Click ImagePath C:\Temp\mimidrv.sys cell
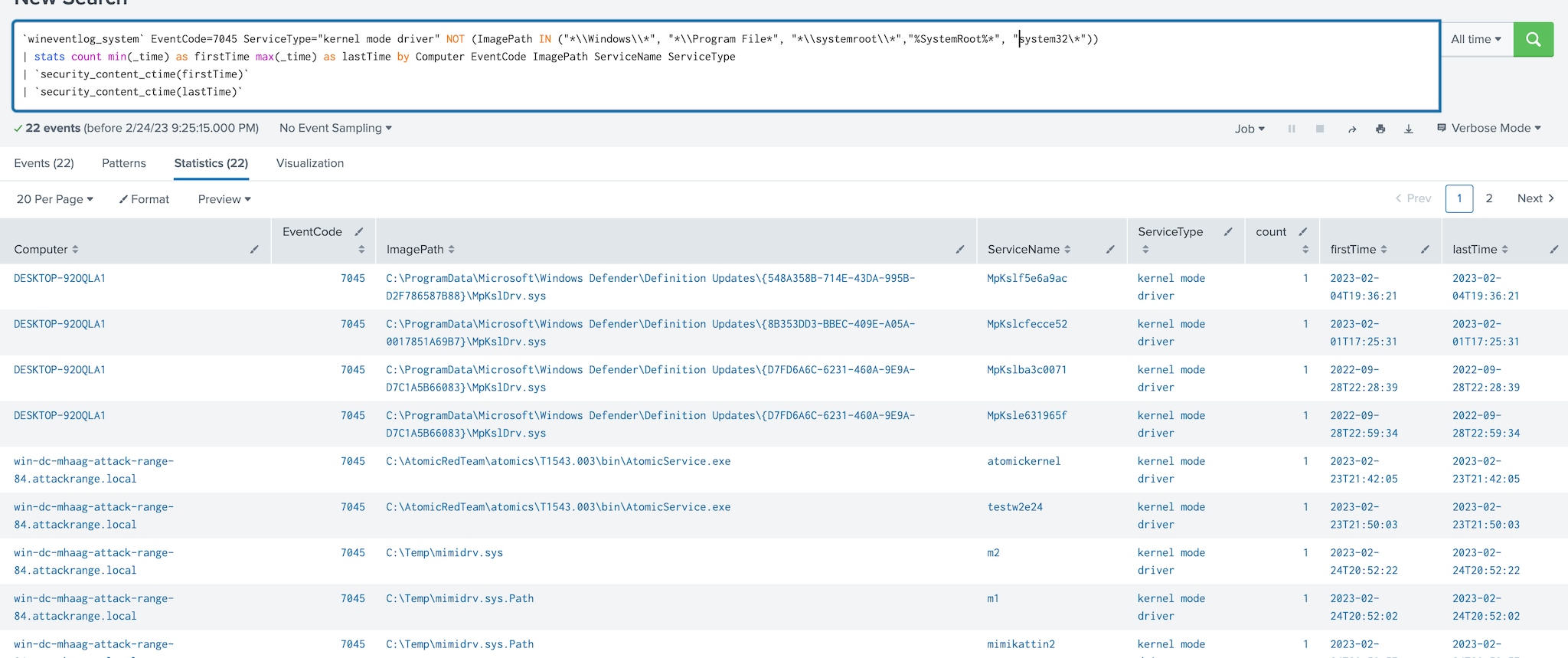The width and height of the screenshot is (1568, 658). click(x=445, y=553)
